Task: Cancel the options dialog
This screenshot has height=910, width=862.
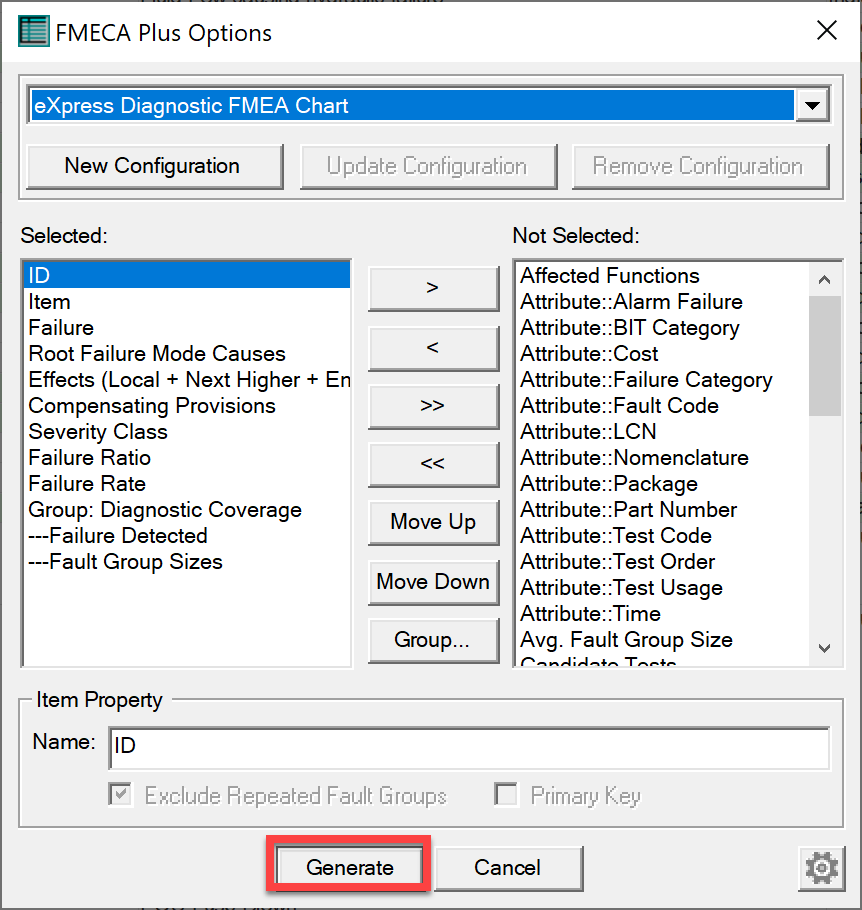Action: (x=508, y=868)
